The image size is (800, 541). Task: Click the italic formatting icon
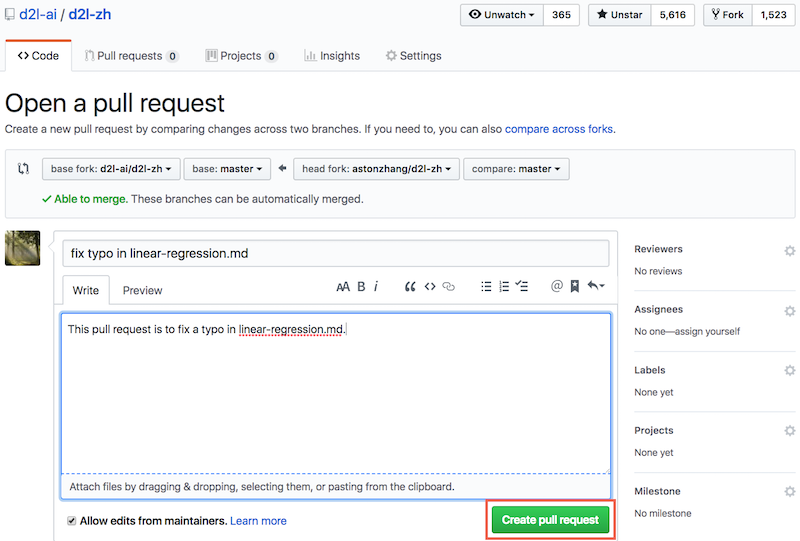pyautogui.click(x=376, y=287)
